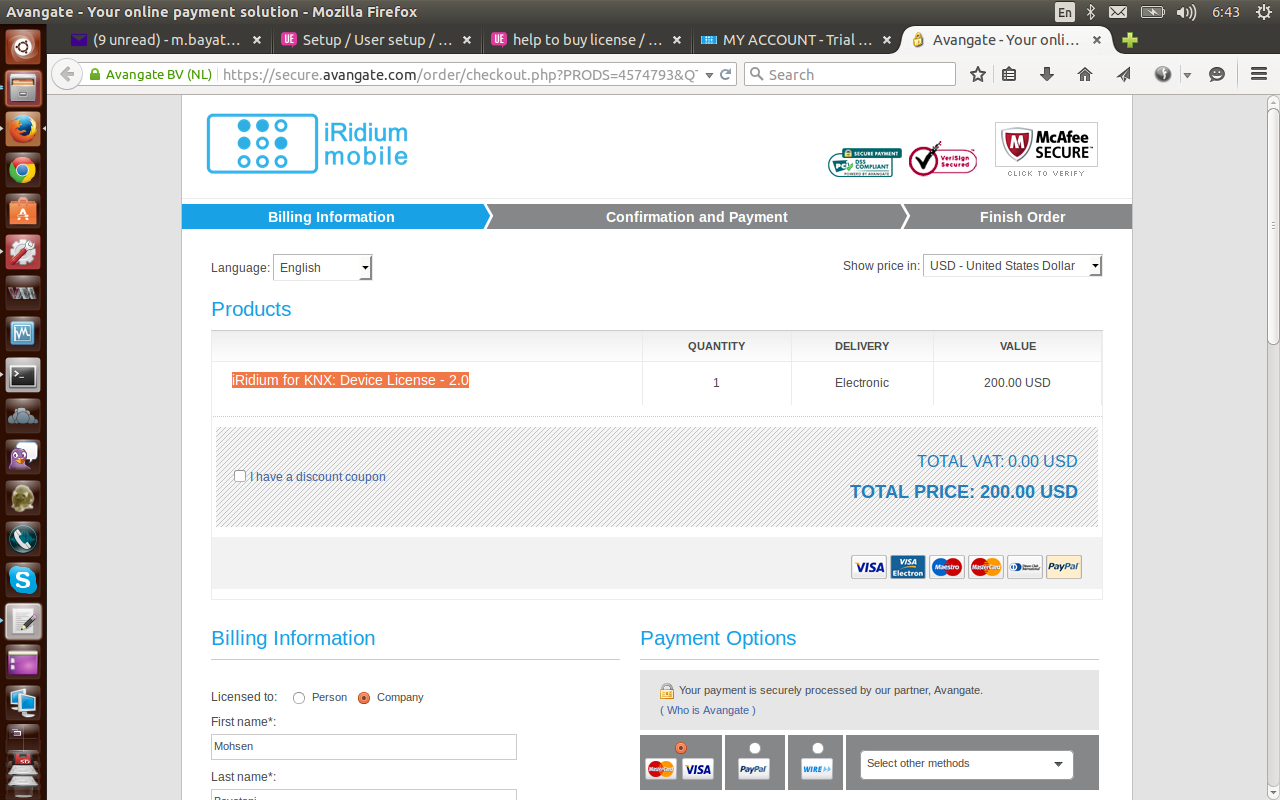Reload the page with refresh icon
This screenshot has width=1280, height=800.
click(727, 74)
